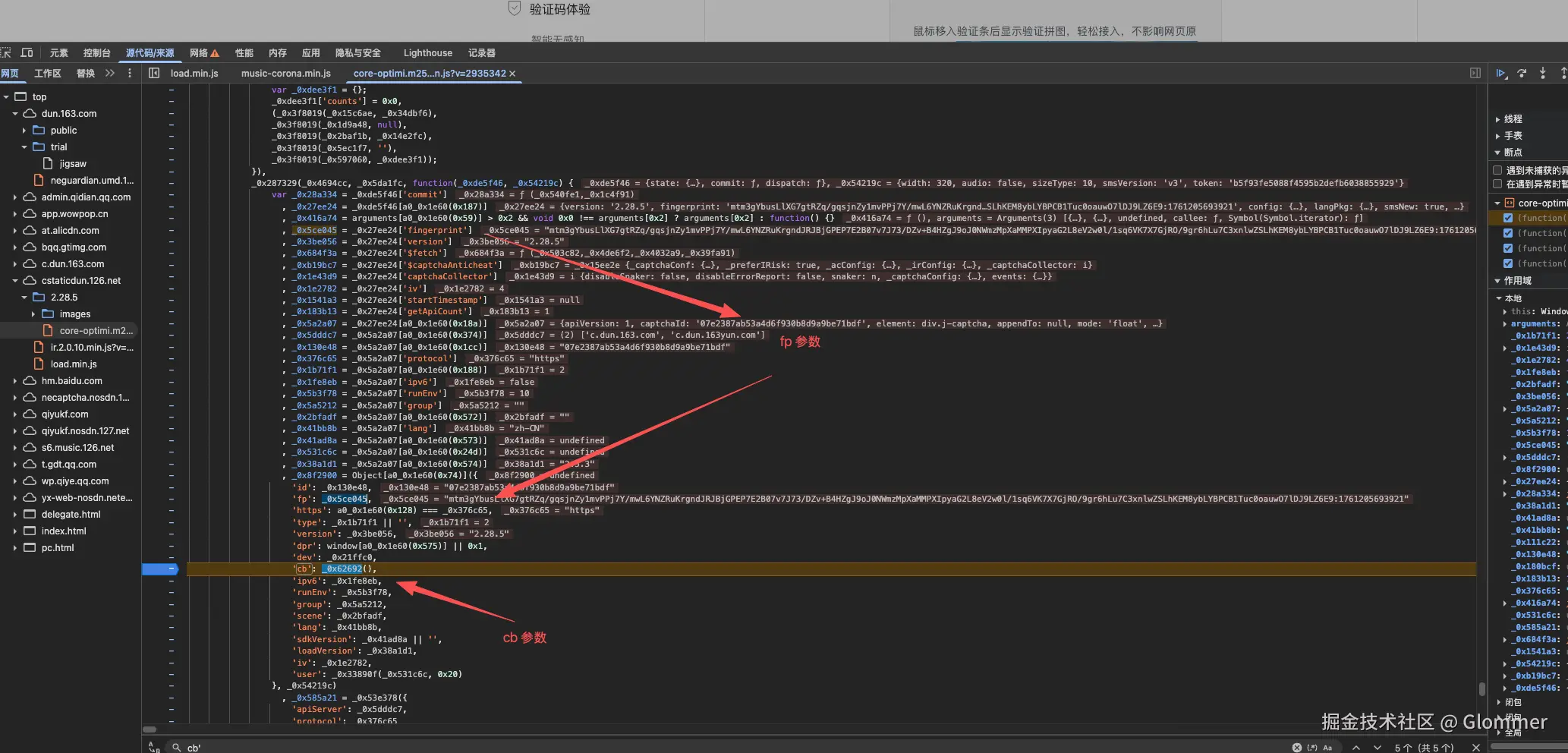Click the code editor vertical scrollbar thumb

click(x=1481, y=688)
